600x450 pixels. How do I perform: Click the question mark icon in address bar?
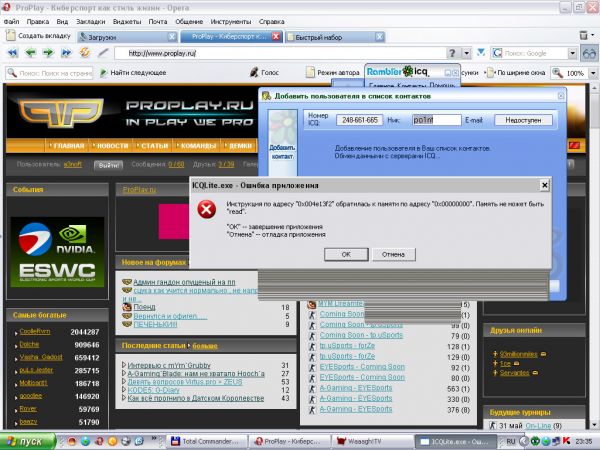[452, 53]
